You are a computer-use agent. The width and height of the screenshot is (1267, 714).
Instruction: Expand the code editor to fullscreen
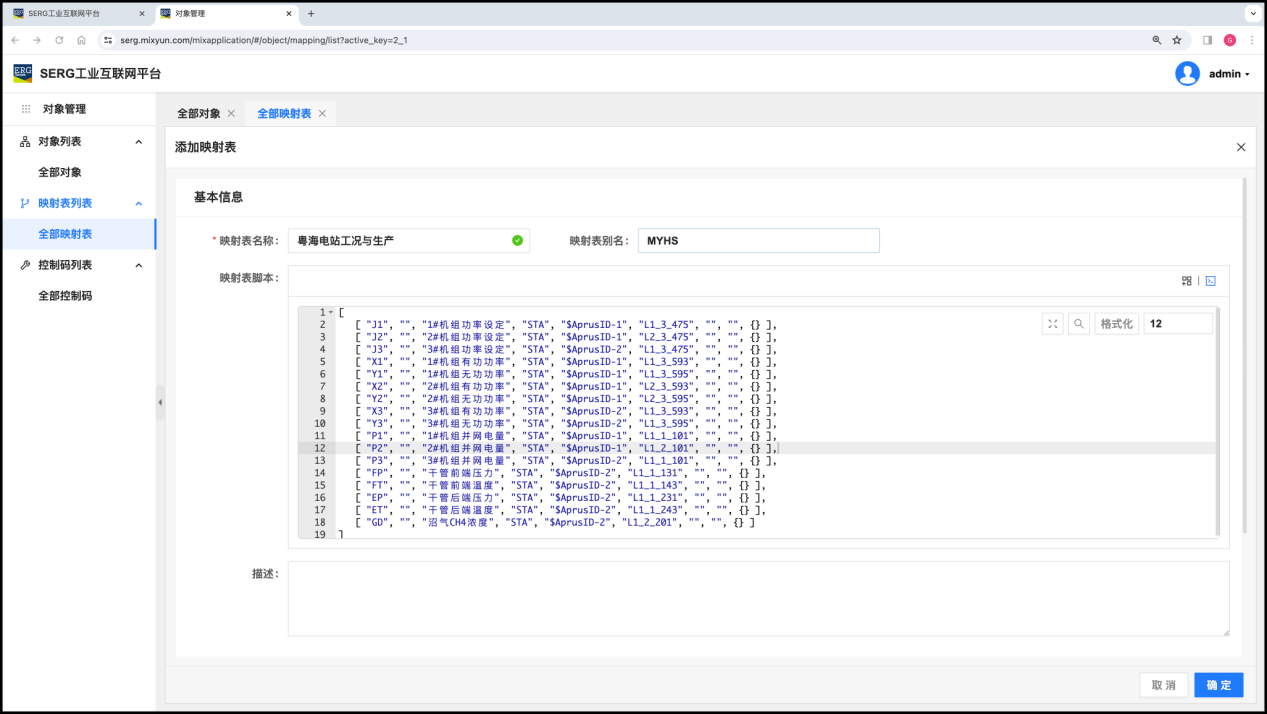click(1053, 324)
